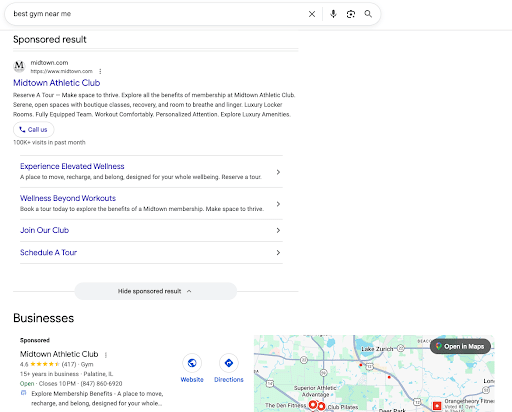Open the 'Join Our Club' sitelink
This screenshot has width=512, height=412.
[44, 230]
